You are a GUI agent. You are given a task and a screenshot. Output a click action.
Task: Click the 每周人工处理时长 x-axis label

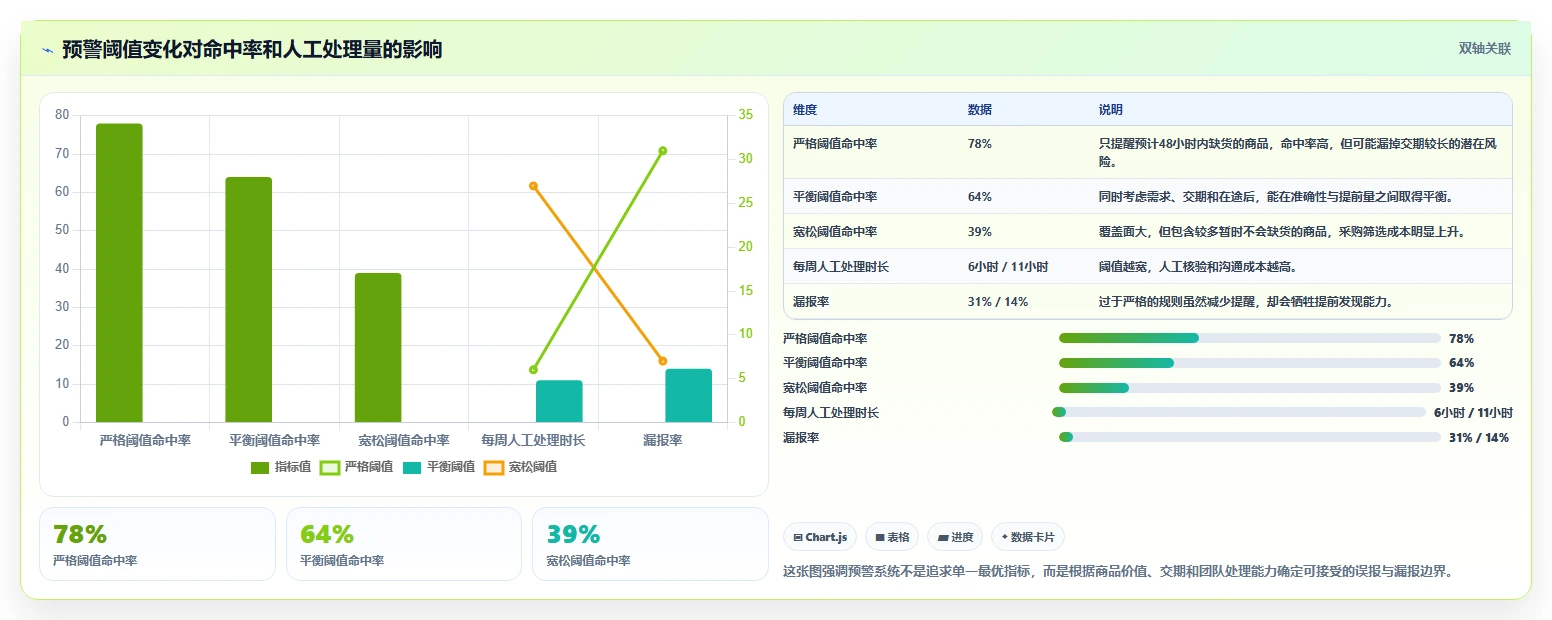[x=533, y=440]
